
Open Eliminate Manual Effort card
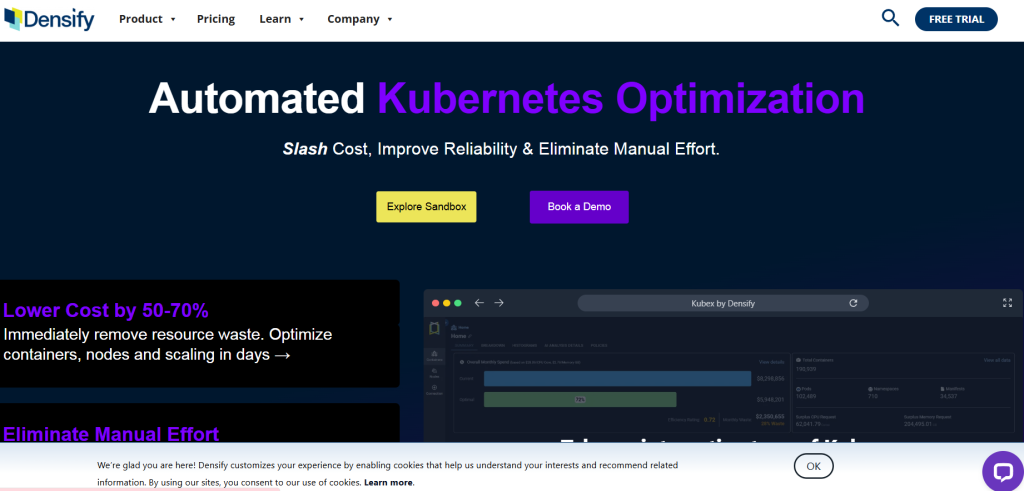199,423
